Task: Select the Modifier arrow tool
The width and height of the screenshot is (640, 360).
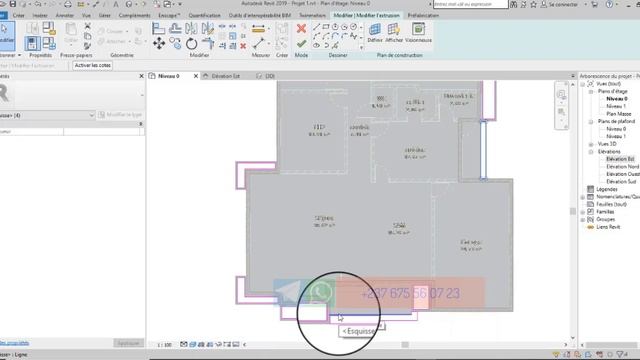Action: [x=6, y=35]
